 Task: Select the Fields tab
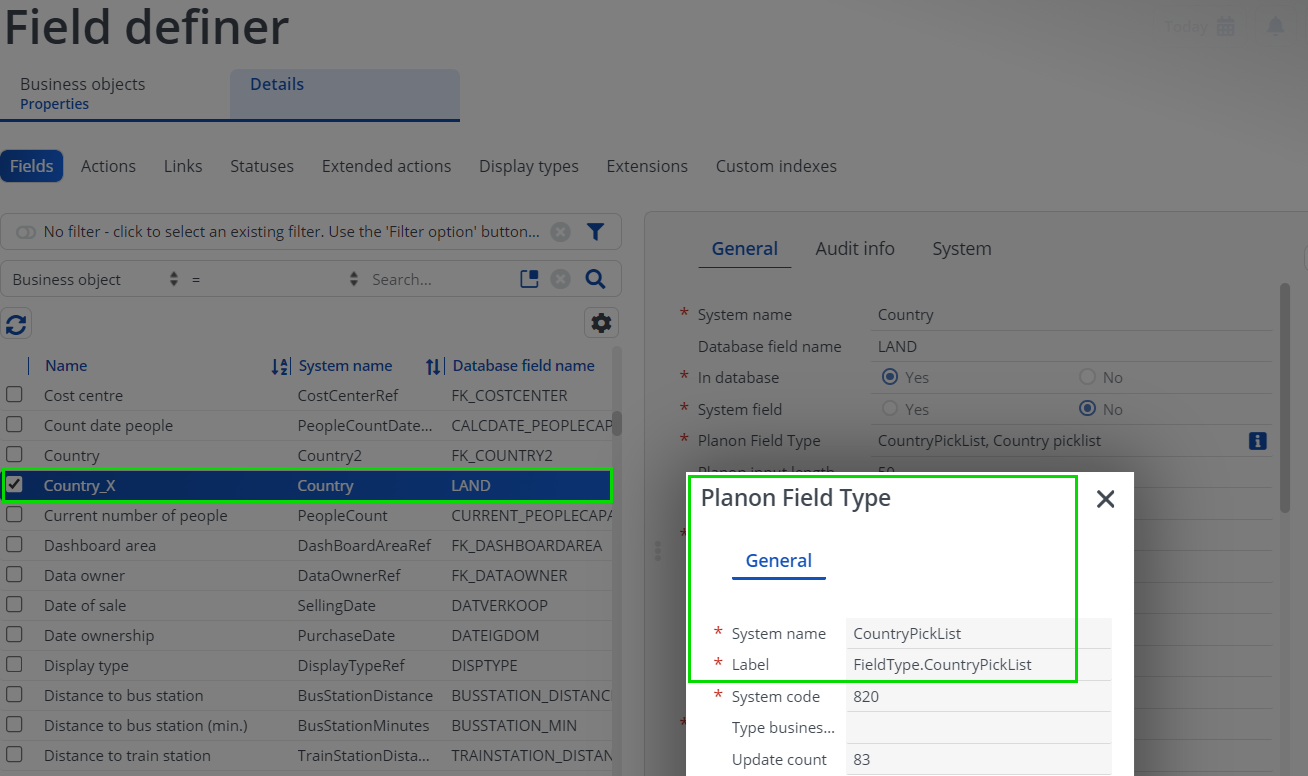point(32,166)
